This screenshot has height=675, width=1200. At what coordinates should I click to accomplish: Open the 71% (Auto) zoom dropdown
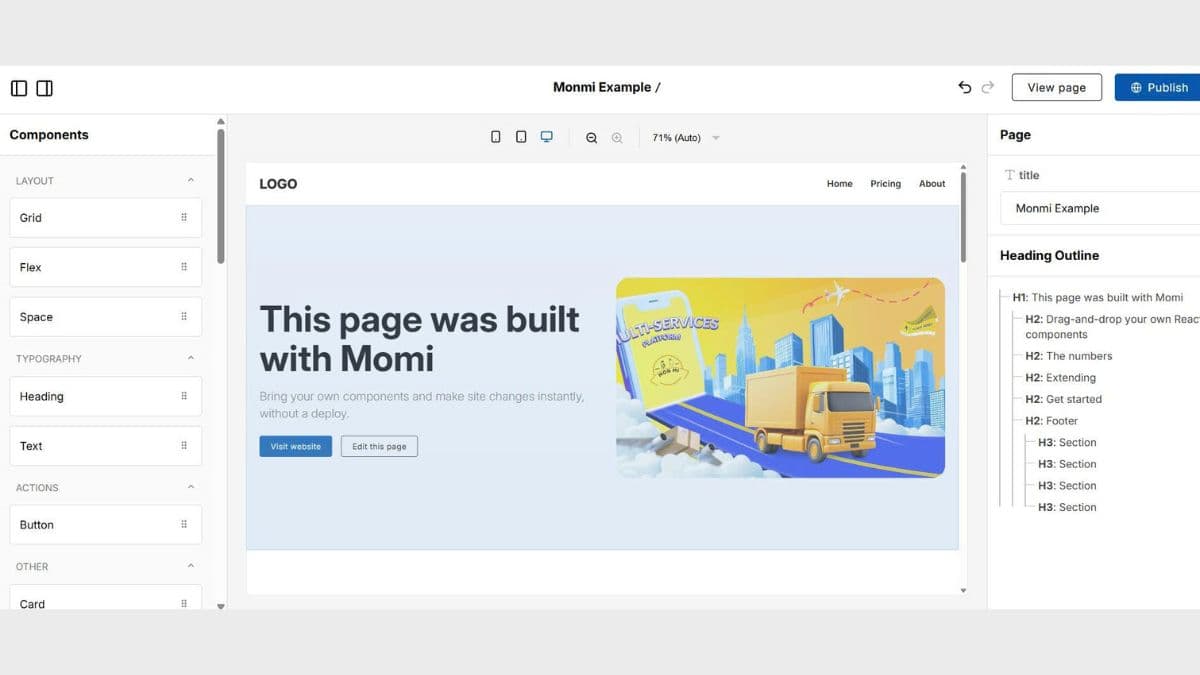(686, 138)
